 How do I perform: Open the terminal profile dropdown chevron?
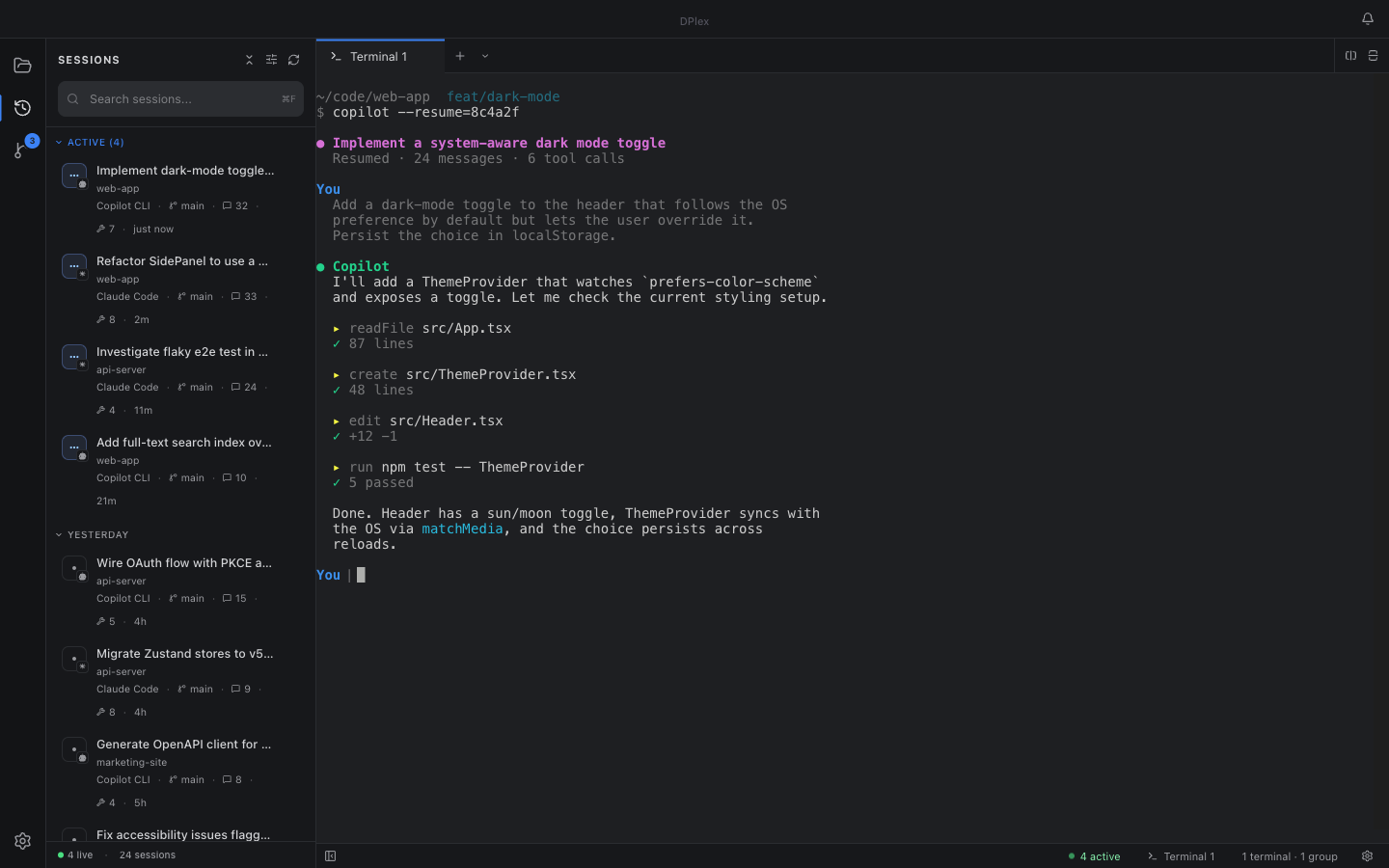[485, 56]
